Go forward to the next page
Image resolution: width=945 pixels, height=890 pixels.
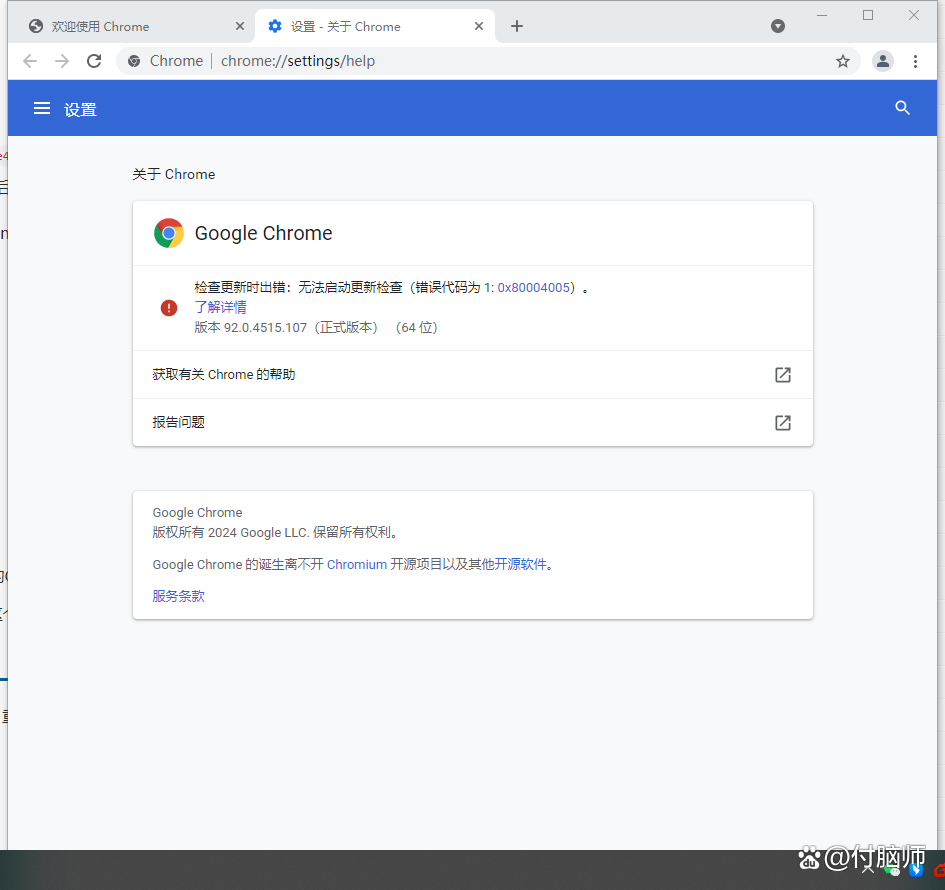(62, 61)
